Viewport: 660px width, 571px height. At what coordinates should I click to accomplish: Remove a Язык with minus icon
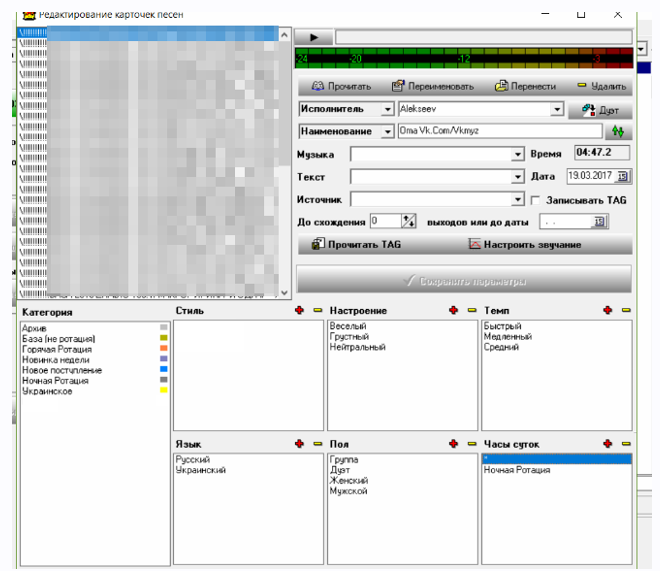coord(318,444)
